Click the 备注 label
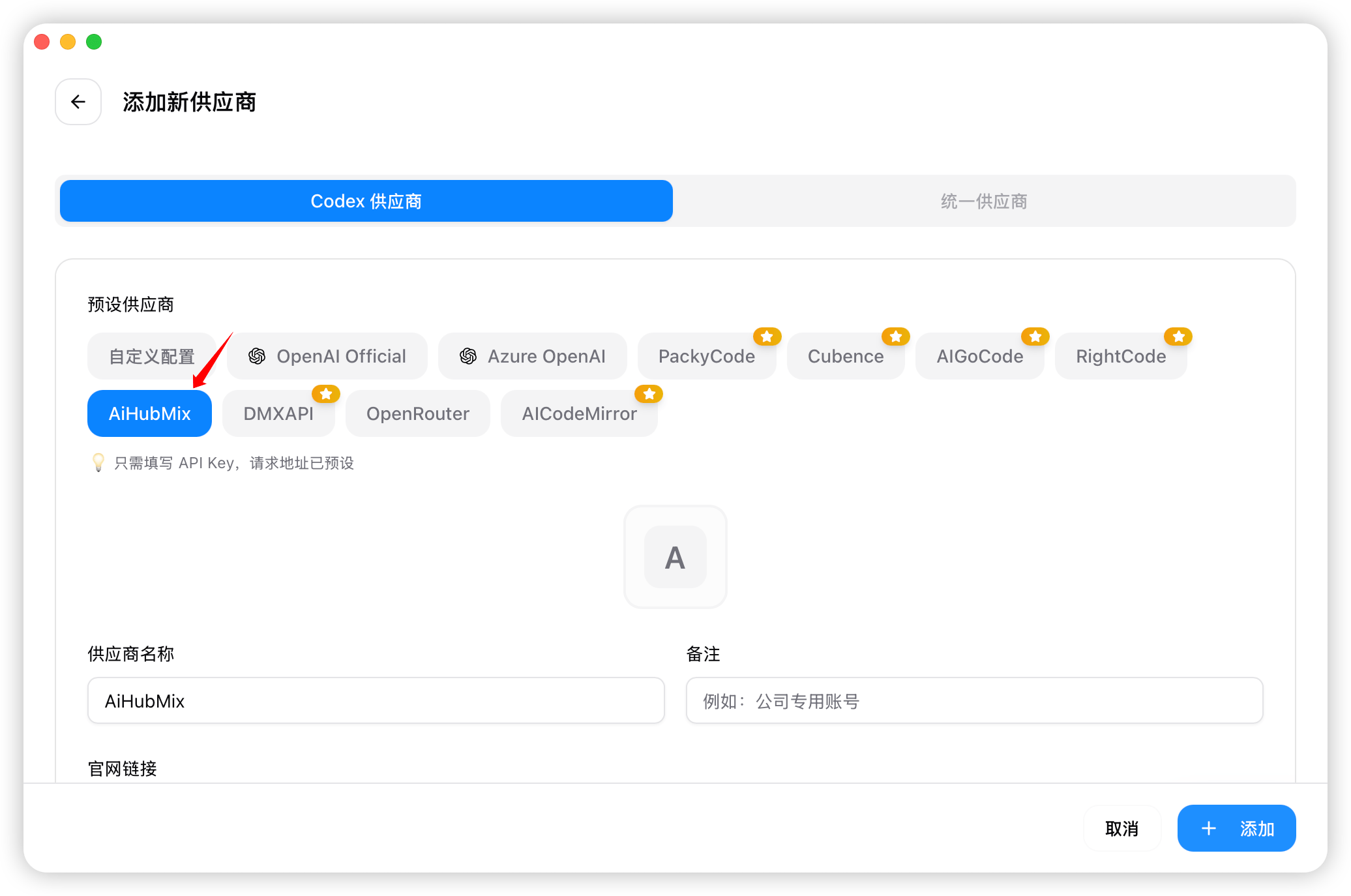Image resolution: width=1351 pixels, height=896 pixels. point(703,654)
